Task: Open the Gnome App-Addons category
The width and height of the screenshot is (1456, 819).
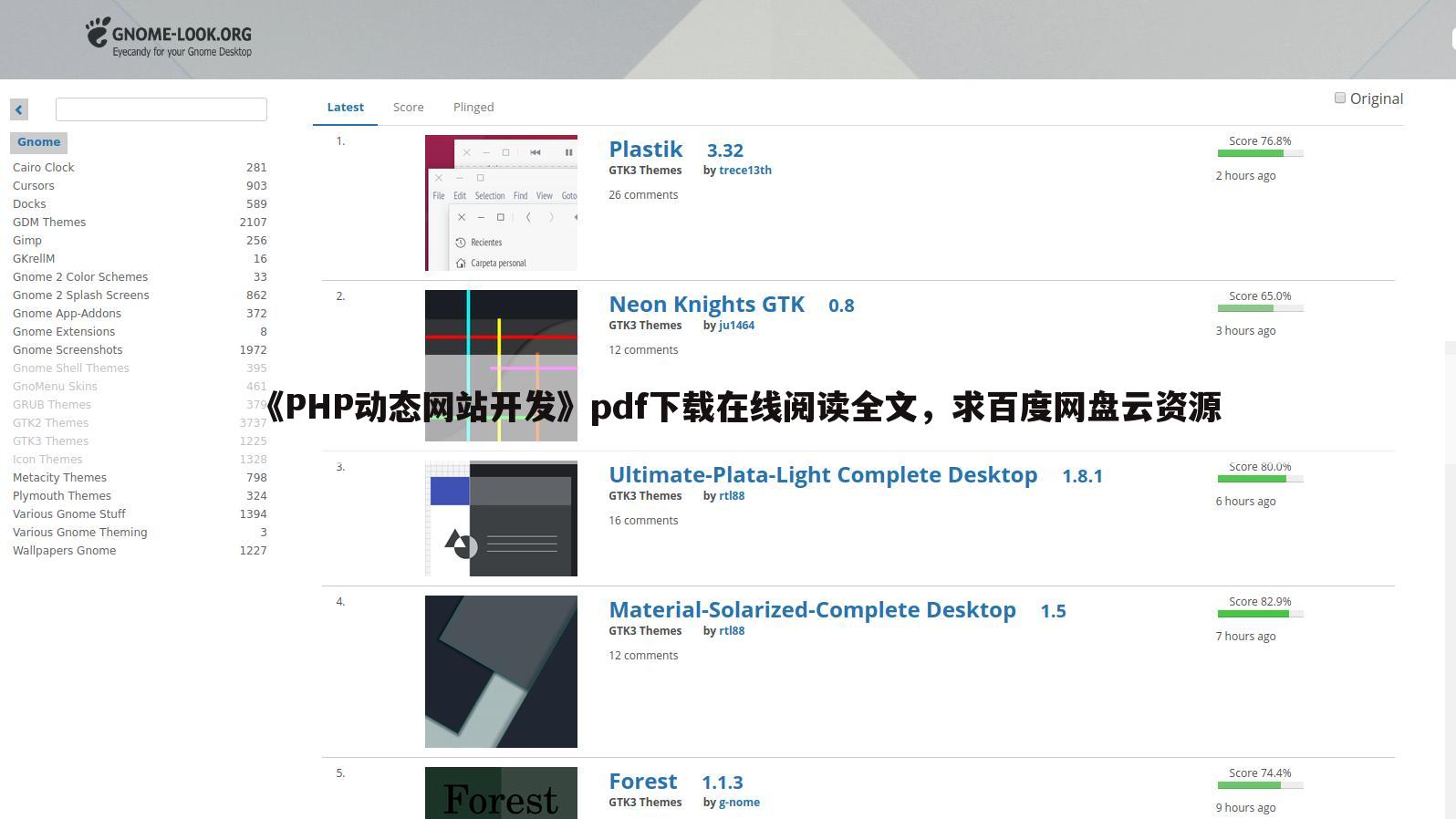Action: [67, 313]
